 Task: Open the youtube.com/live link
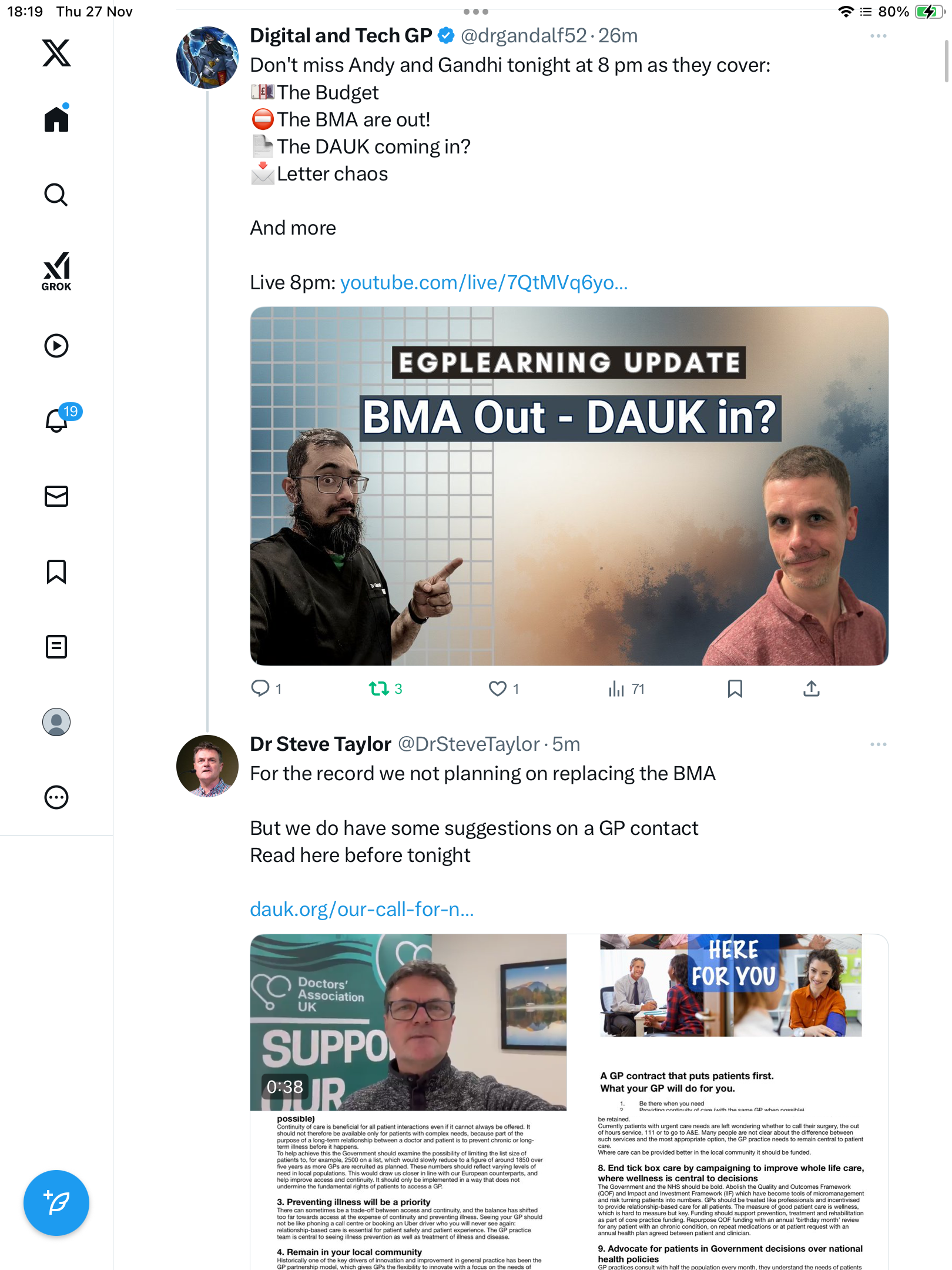pyautogui.click(x=484, y=283)
